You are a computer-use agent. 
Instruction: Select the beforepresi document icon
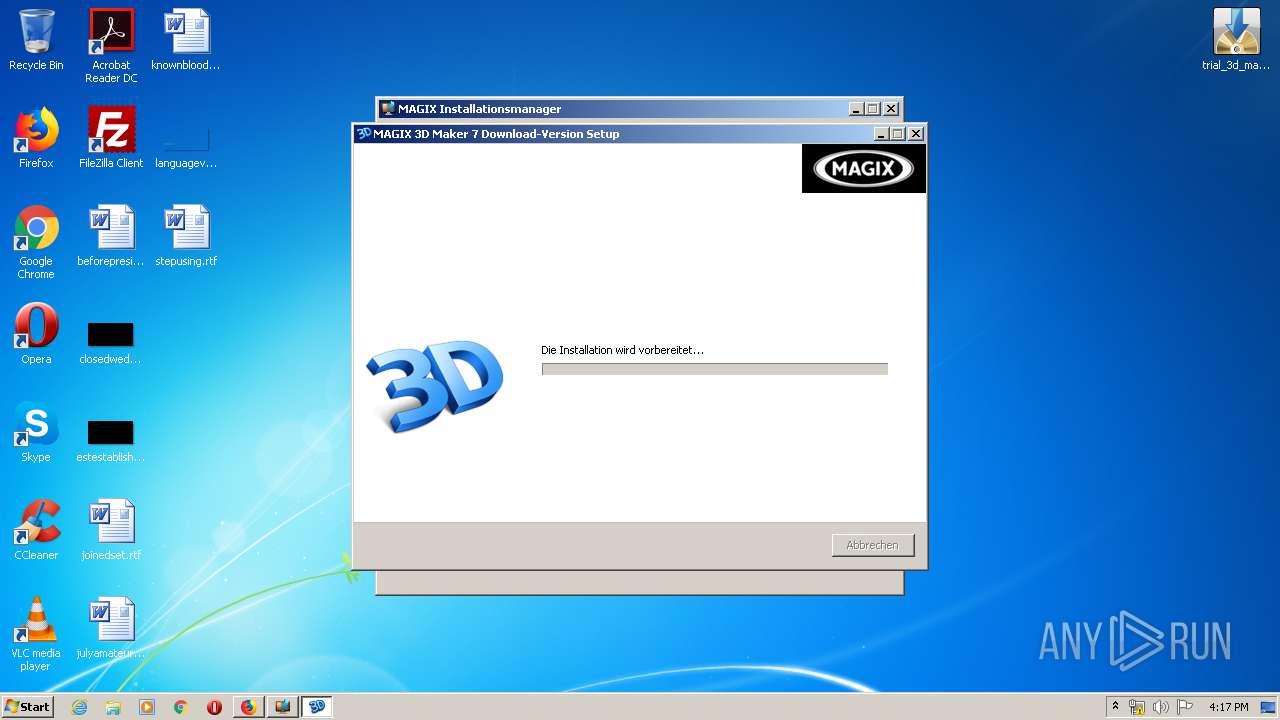(x=111, y=236)
